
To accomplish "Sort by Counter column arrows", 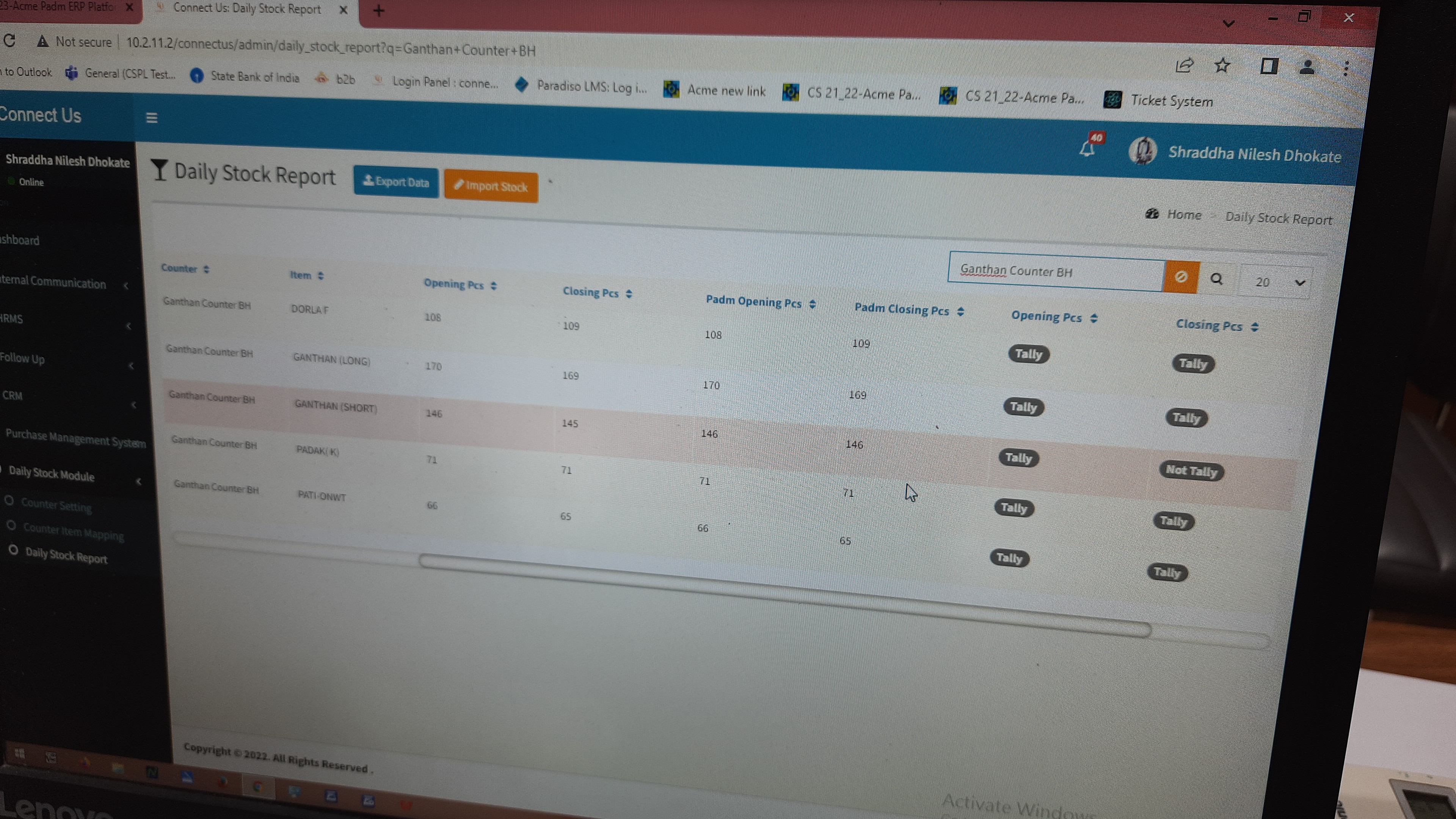I will (x=206, y=269).
